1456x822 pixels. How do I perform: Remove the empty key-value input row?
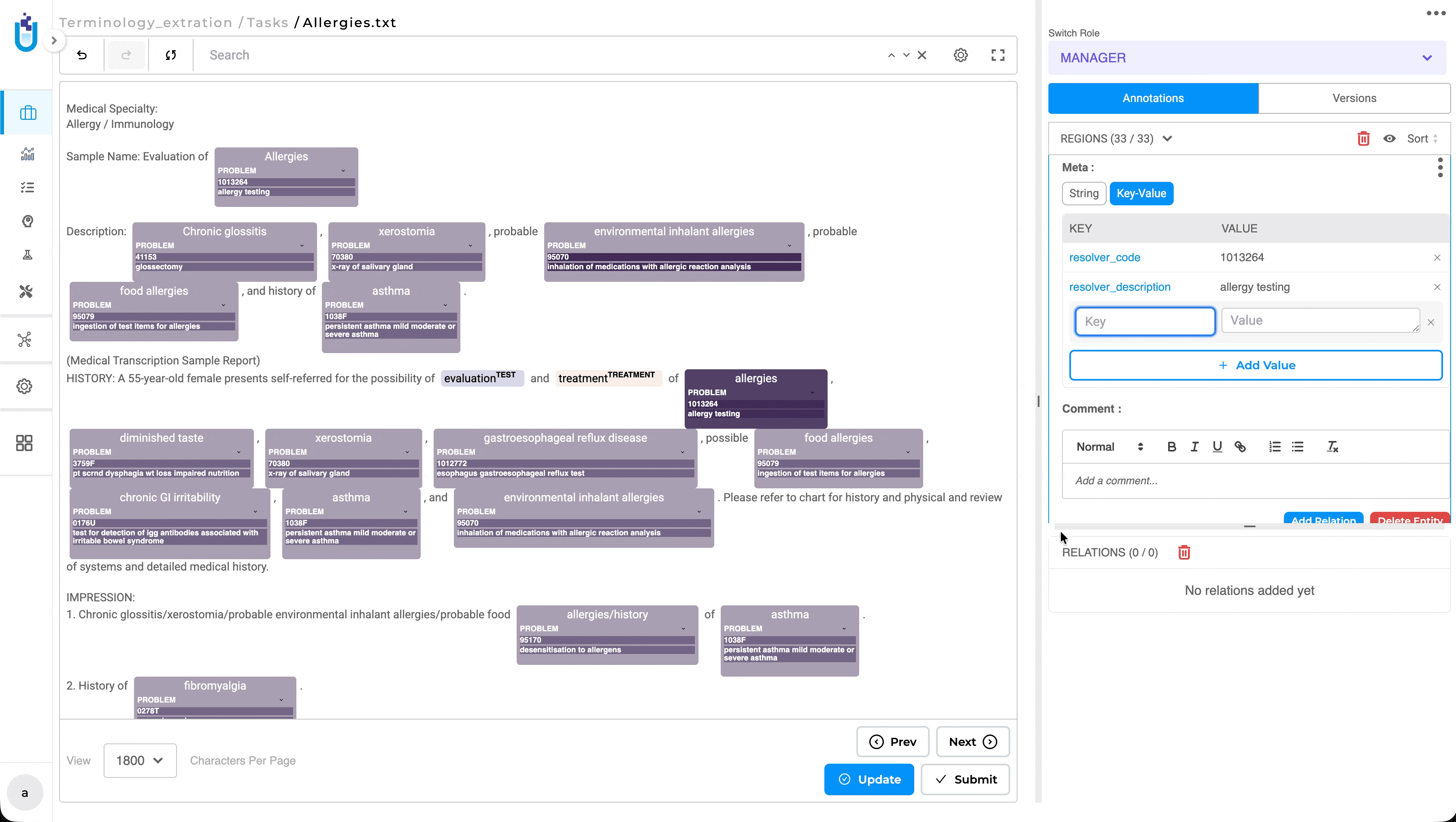point(1430,322)
